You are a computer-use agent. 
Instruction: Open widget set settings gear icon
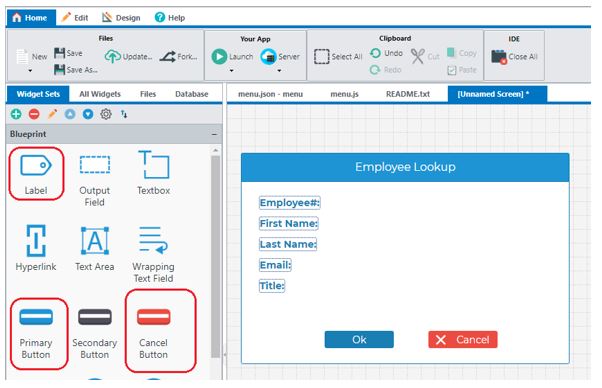[106, 114]
